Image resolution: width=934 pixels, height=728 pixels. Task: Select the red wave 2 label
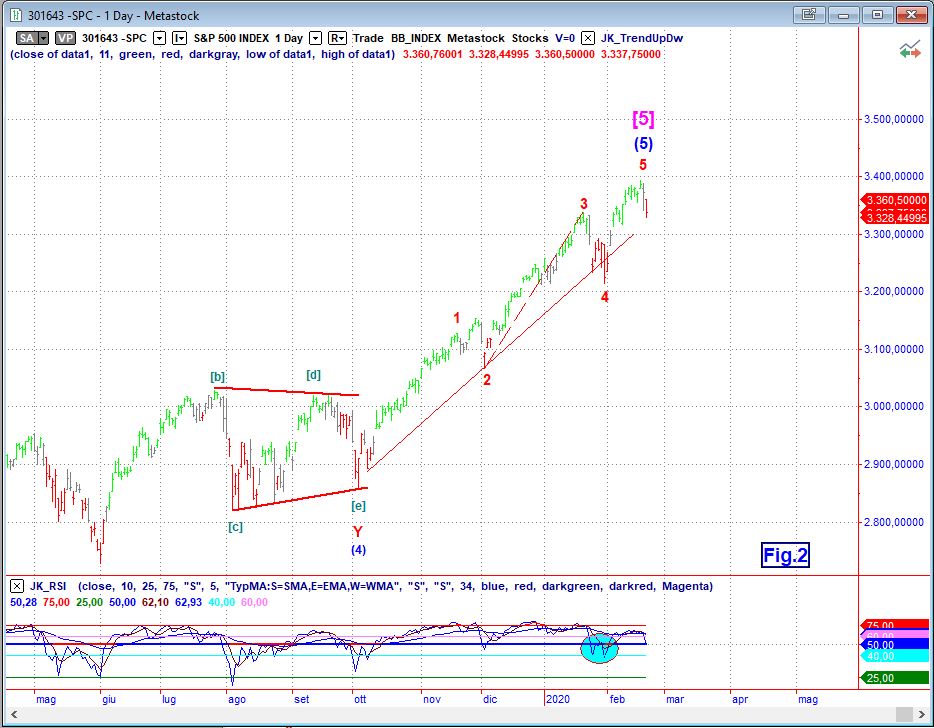coord(487,380)
